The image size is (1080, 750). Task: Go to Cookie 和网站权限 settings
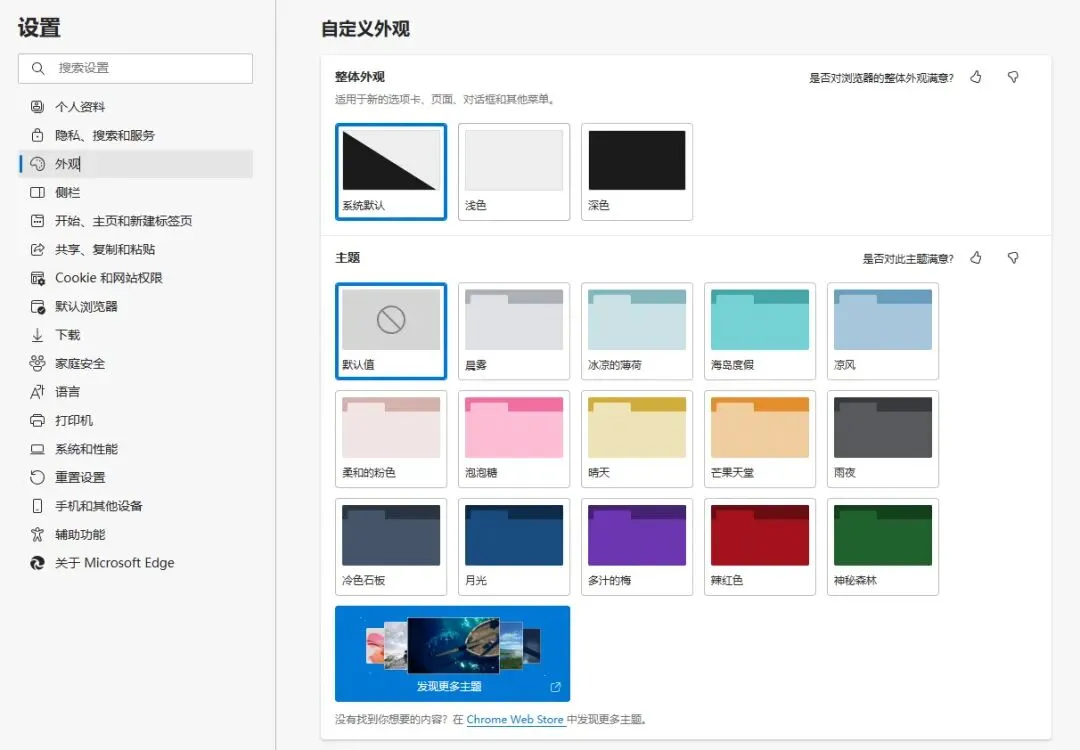pos(136,278)
